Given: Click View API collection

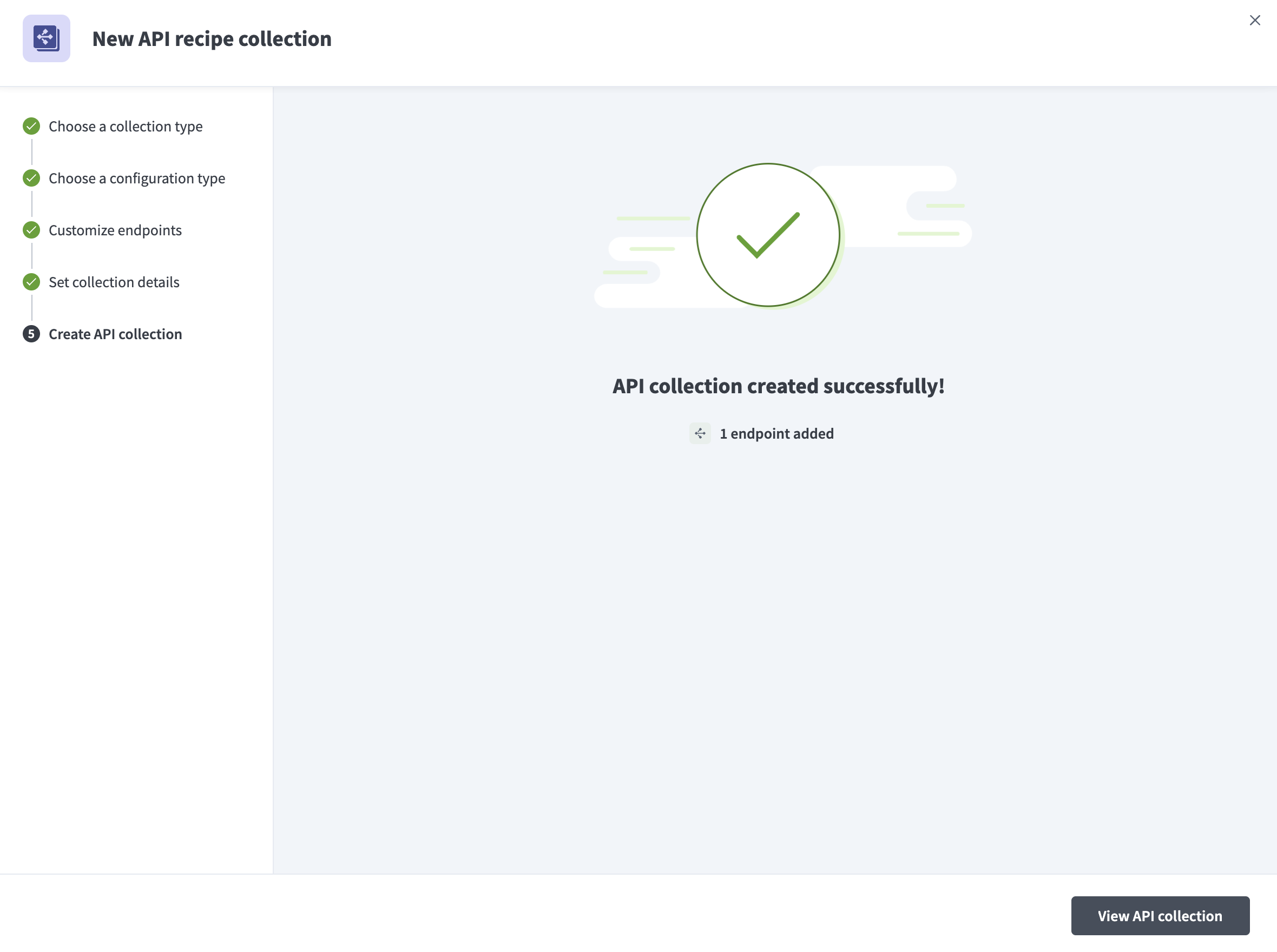Looking at the screenshot, I should click(1160, 915).
